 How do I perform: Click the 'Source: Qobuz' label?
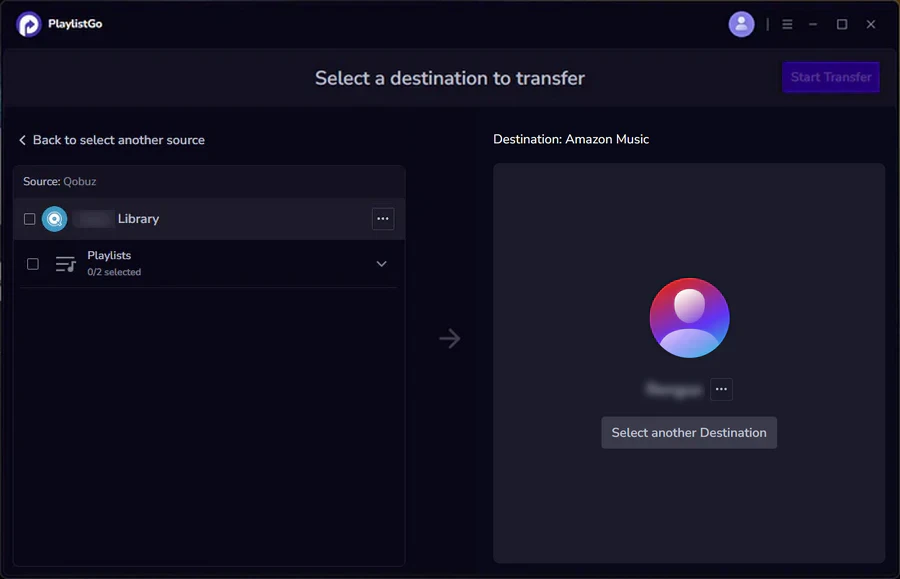click(60, 181)
